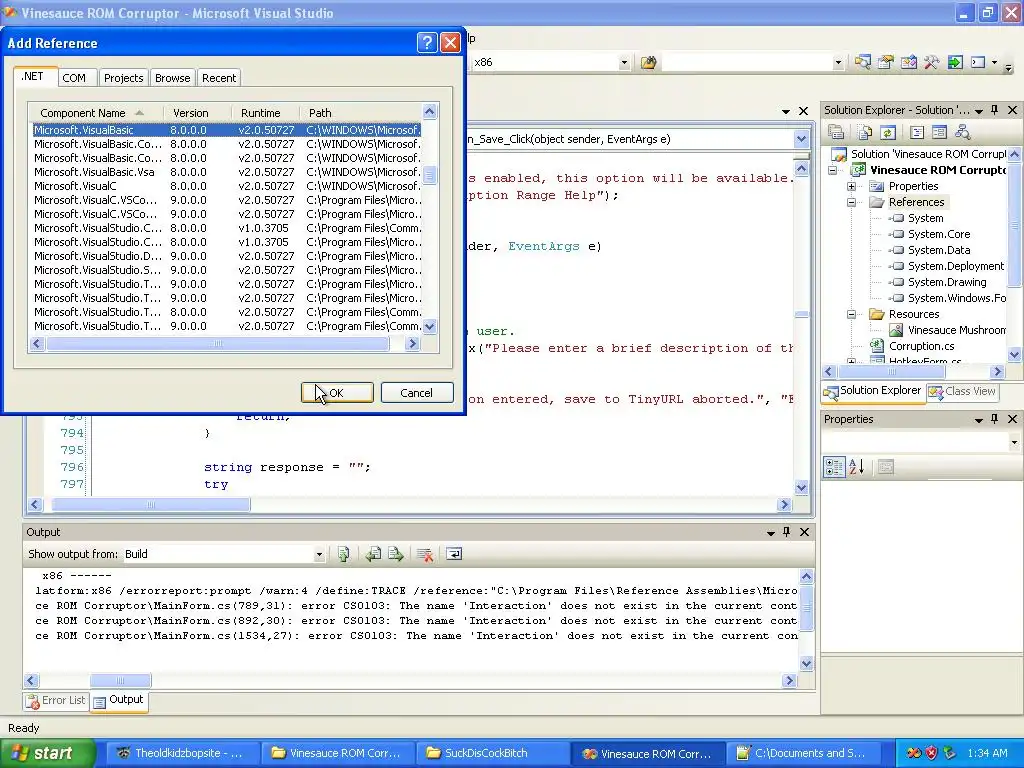This screenshot has height=768, width=1024.
Task: Click the Find in Files folder icon
Action: coord(648,63)
